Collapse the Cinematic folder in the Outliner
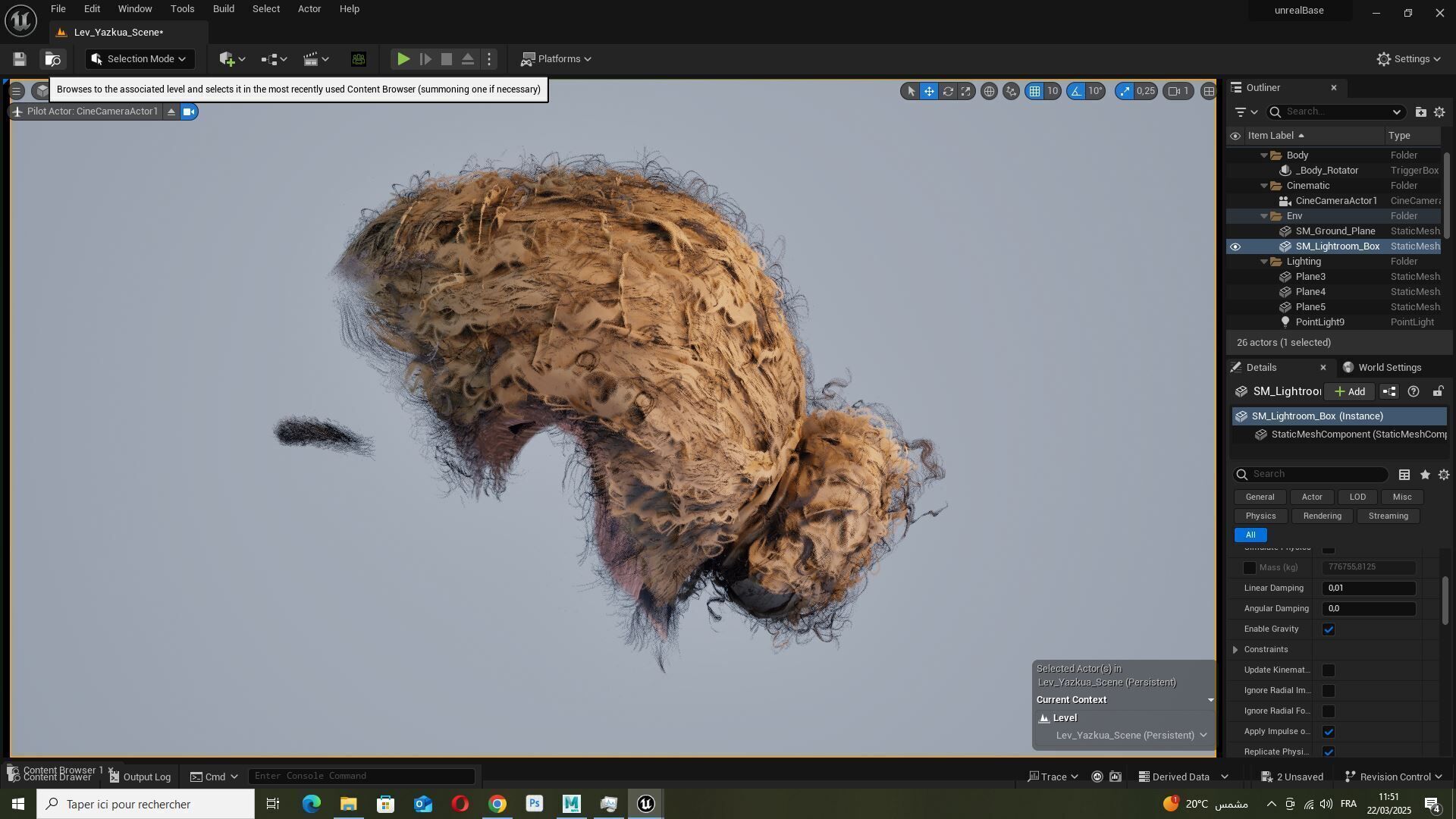1456x819 pixels. coord(1264,186)
